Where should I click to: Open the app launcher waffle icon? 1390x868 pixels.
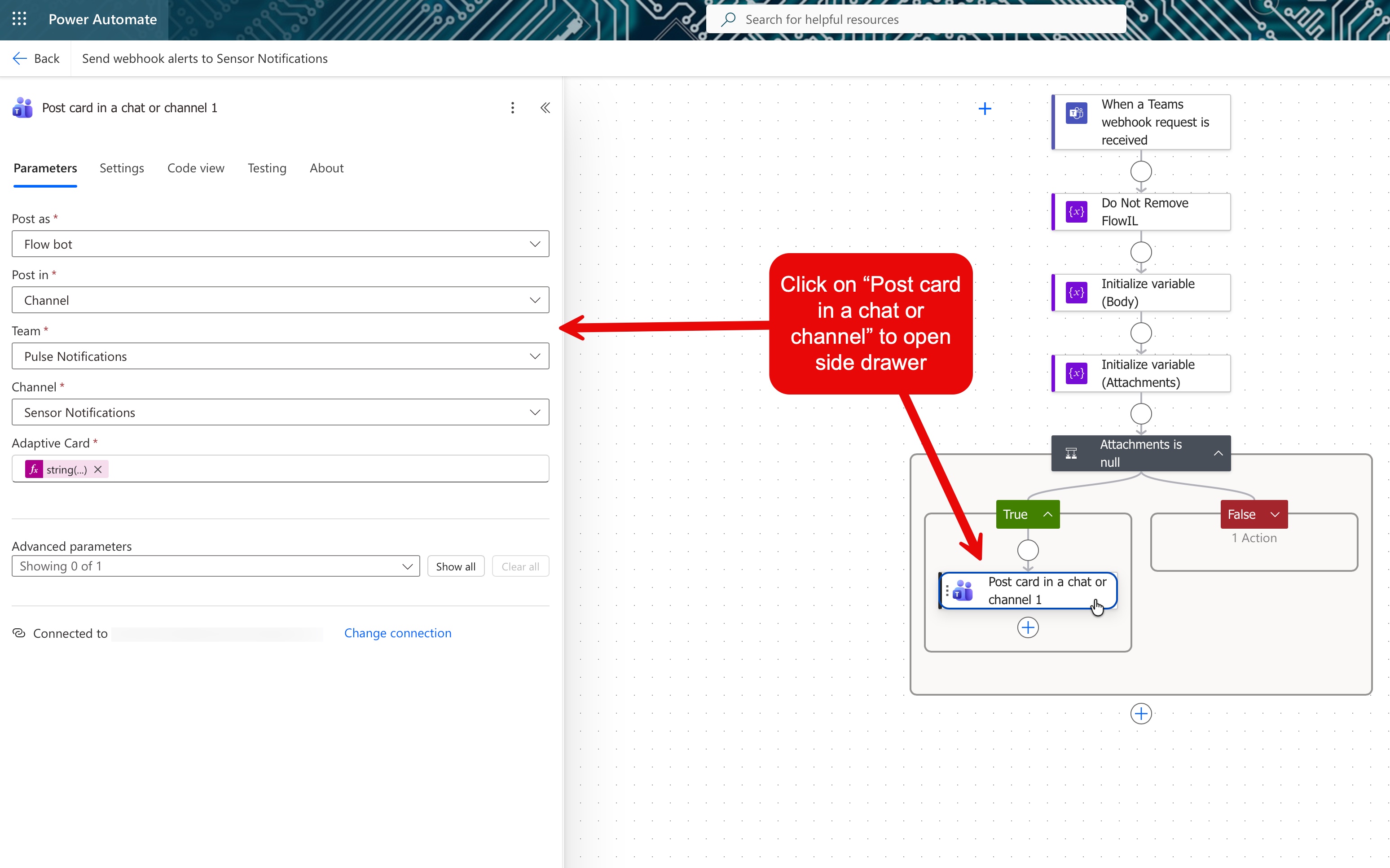click(x=19, y=19)
